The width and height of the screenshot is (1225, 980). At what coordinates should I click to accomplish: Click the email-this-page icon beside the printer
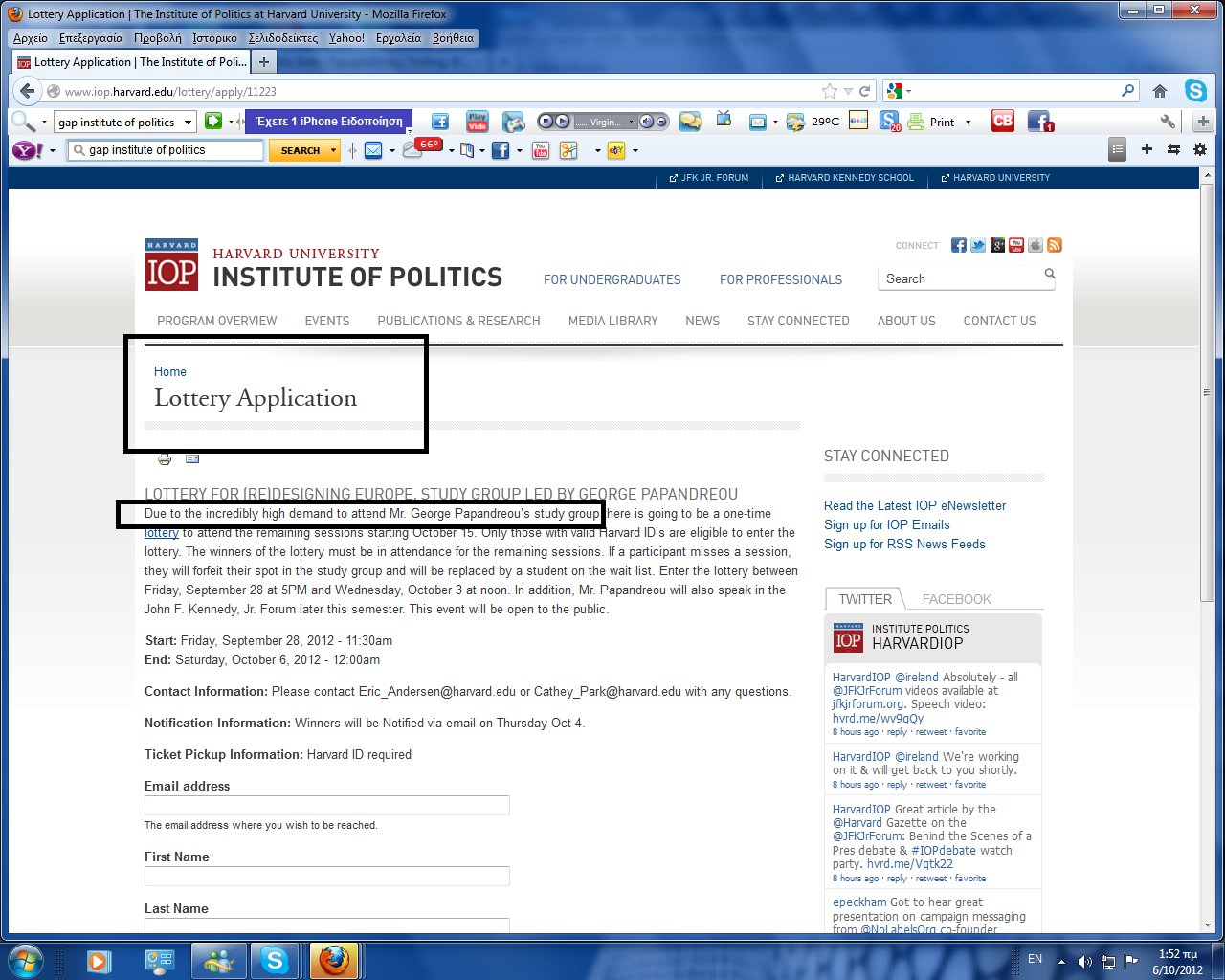(192, 458)
